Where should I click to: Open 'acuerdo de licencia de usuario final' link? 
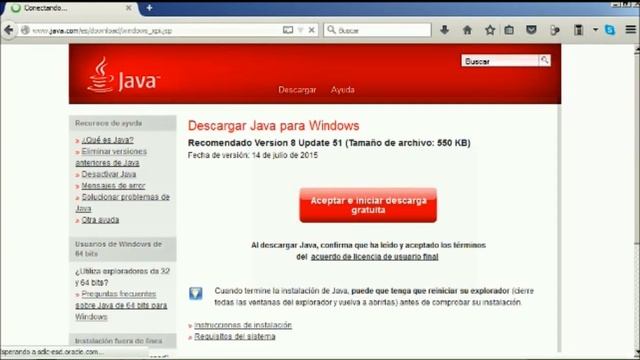(375, 257)
